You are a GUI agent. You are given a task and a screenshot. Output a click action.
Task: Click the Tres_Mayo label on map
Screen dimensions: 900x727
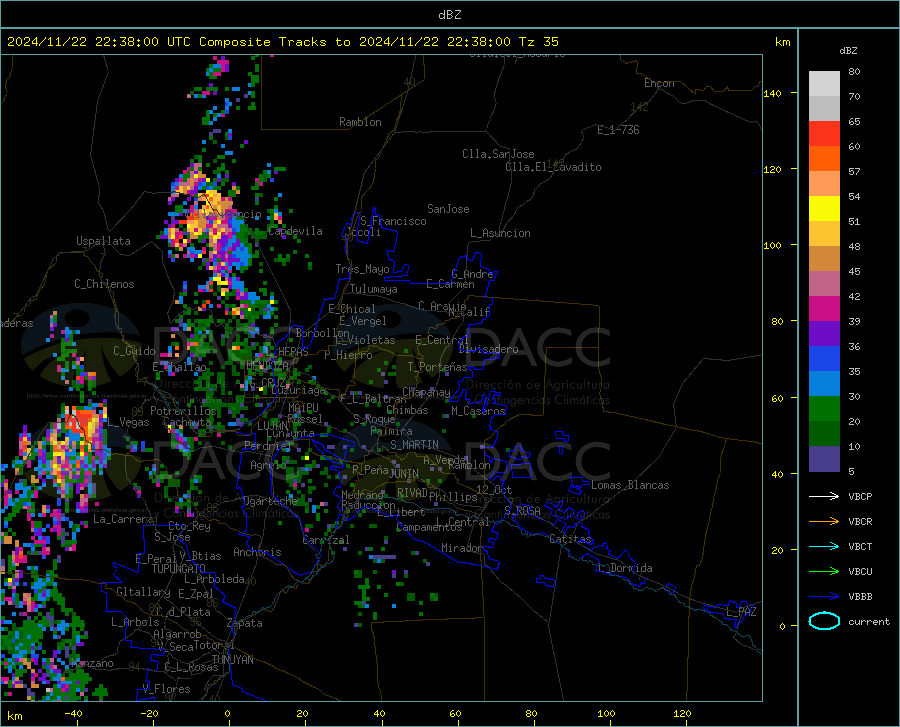click(x=362, y=269)
